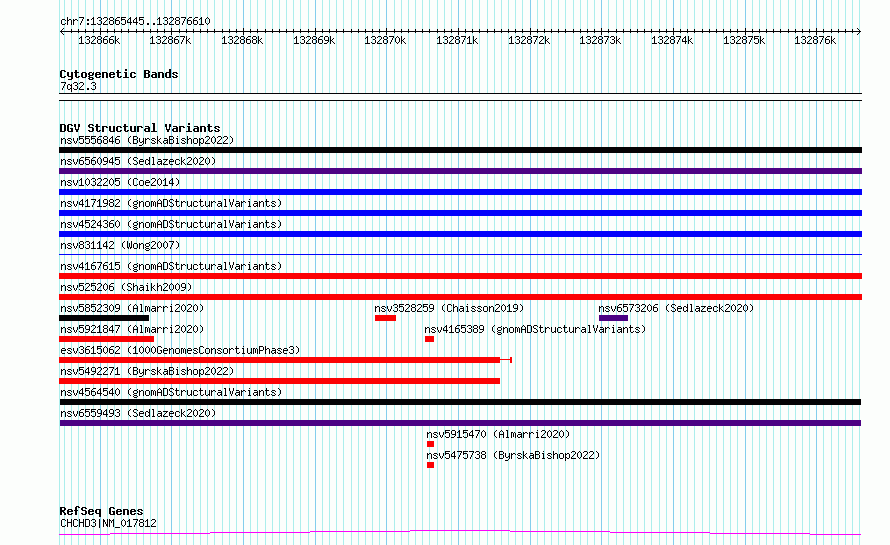This screenshot has width=890, height=545.
Task: Click the red nsv5492271 variant bar
Action: (x=279, y=381)
